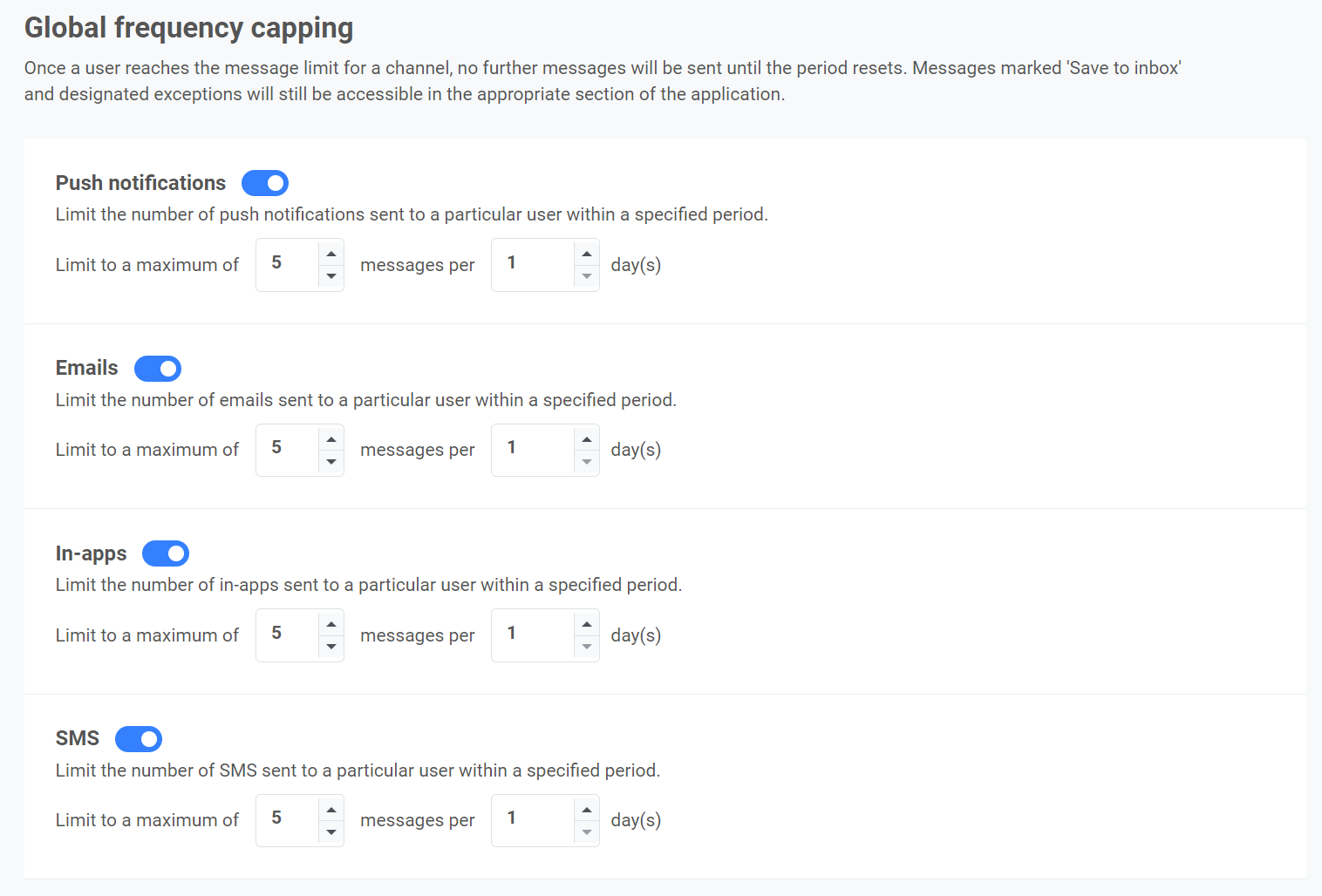
Task: Increase SMS message limit with up arrow
Action: [x=331, y=809]
